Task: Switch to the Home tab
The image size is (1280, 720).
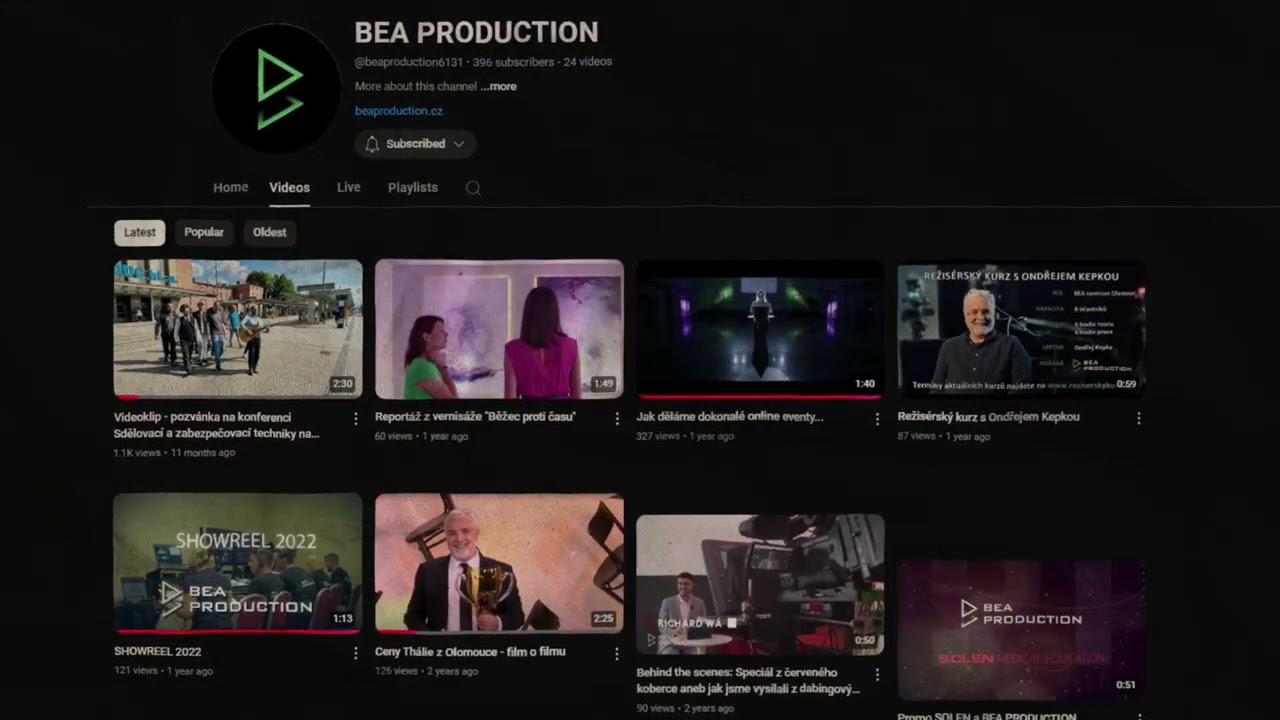Action: click(230, 187)
